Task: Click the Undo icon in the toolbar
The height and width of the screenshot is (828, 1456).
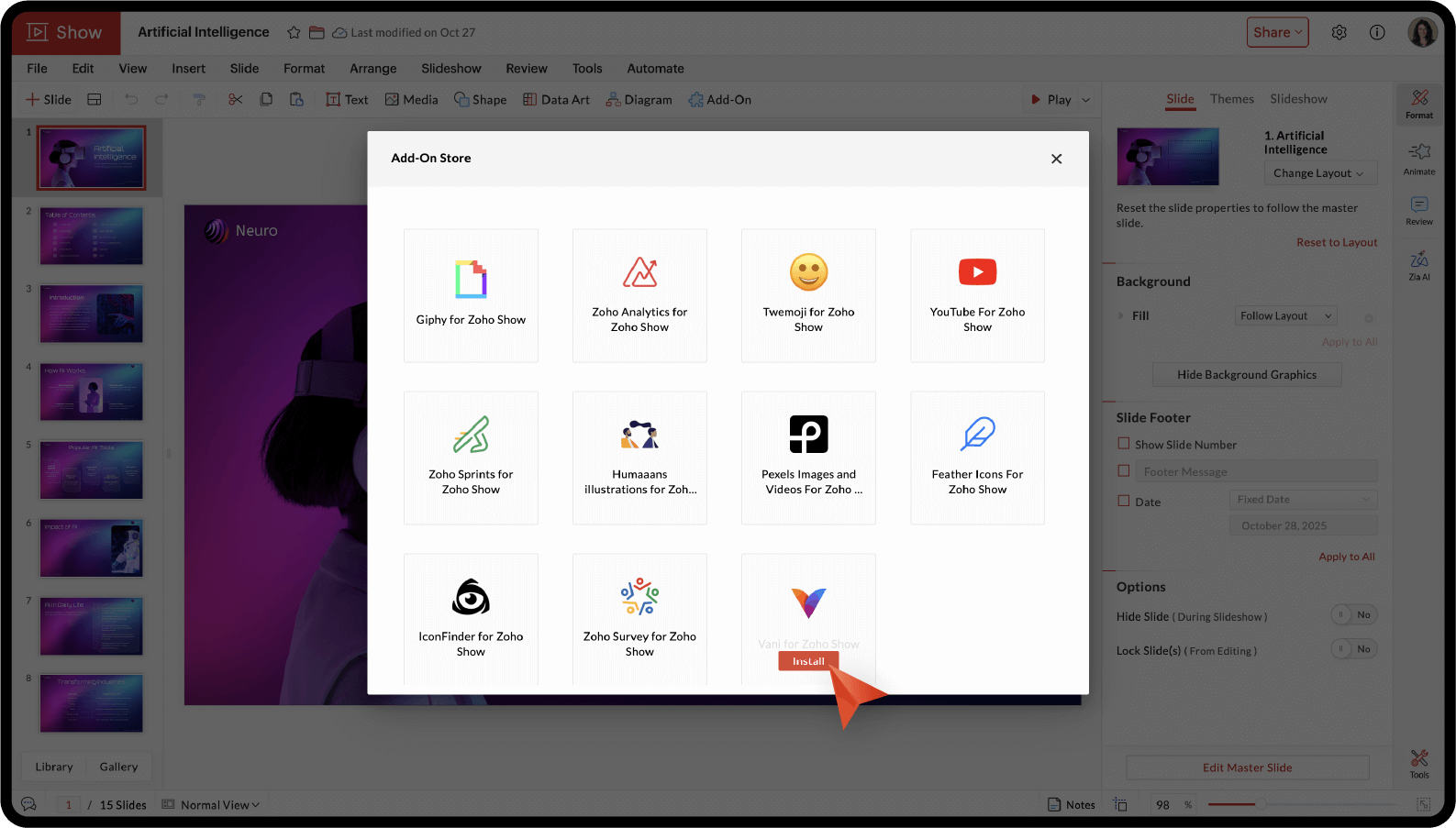Action: [131, 99]
